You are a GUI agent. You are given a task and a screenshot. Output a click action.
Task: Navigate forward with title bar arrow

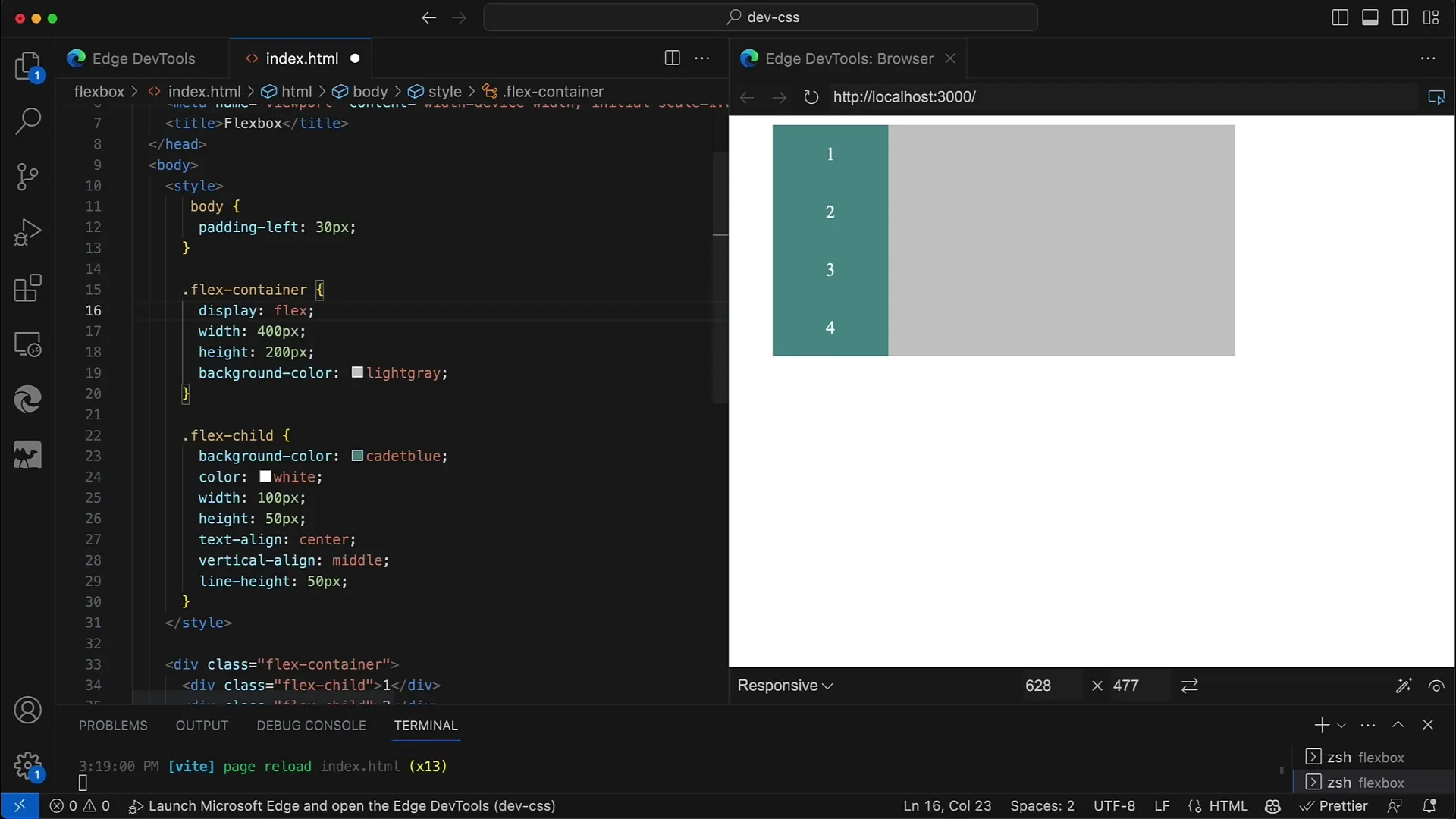(x=459, y=17)
